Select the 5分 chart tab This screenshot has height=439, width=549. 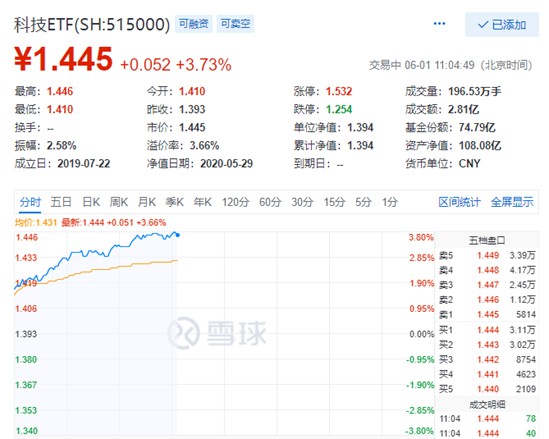363,202
